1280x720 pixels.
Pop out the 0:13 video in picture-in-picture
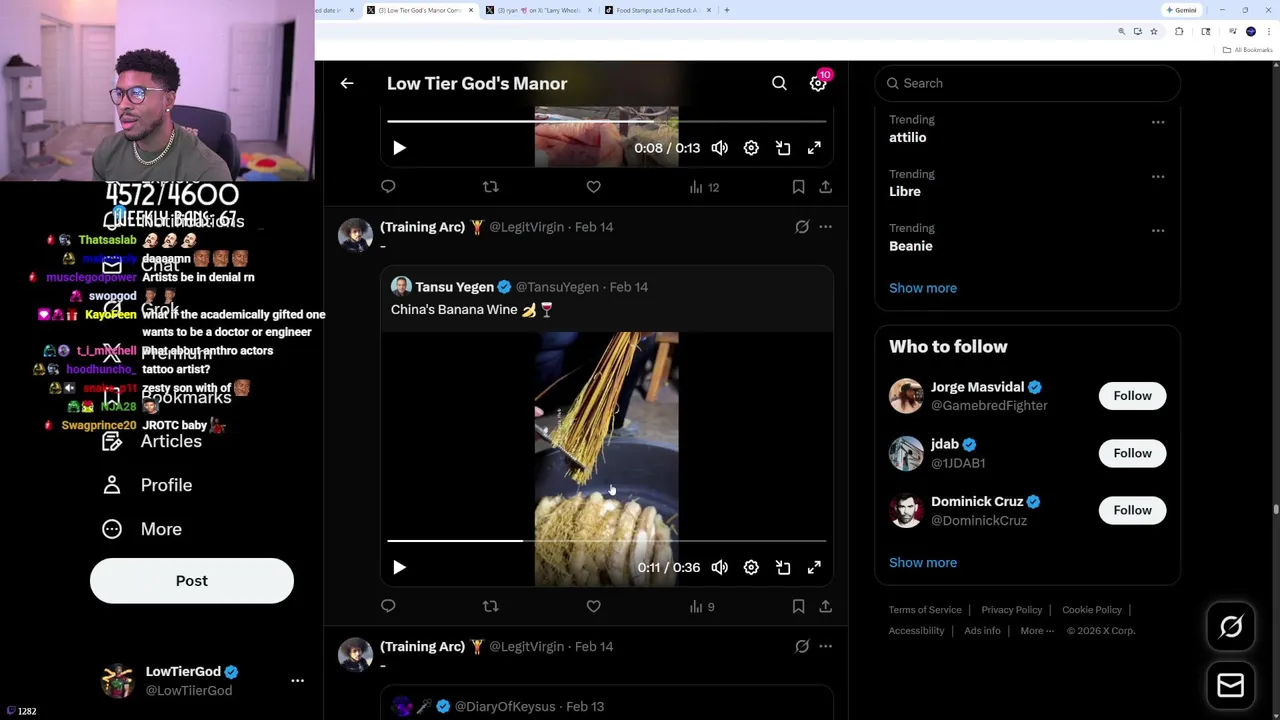783,148
